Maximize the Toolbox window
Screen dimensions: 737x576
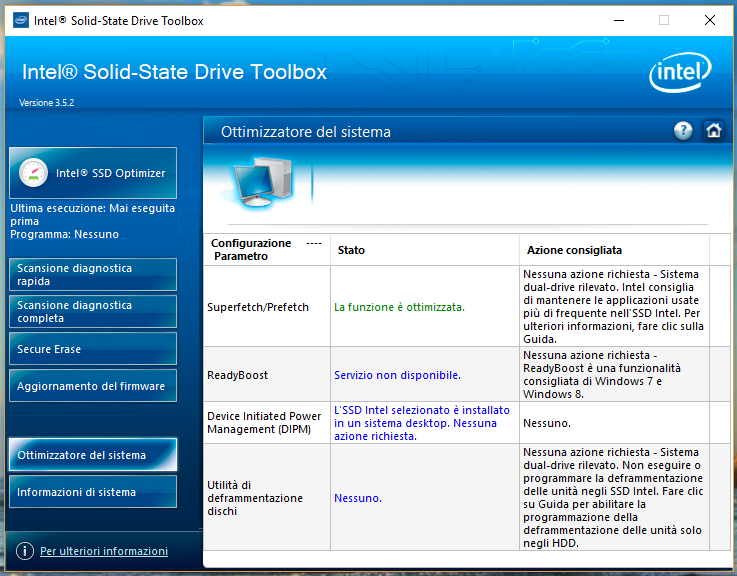663,20
